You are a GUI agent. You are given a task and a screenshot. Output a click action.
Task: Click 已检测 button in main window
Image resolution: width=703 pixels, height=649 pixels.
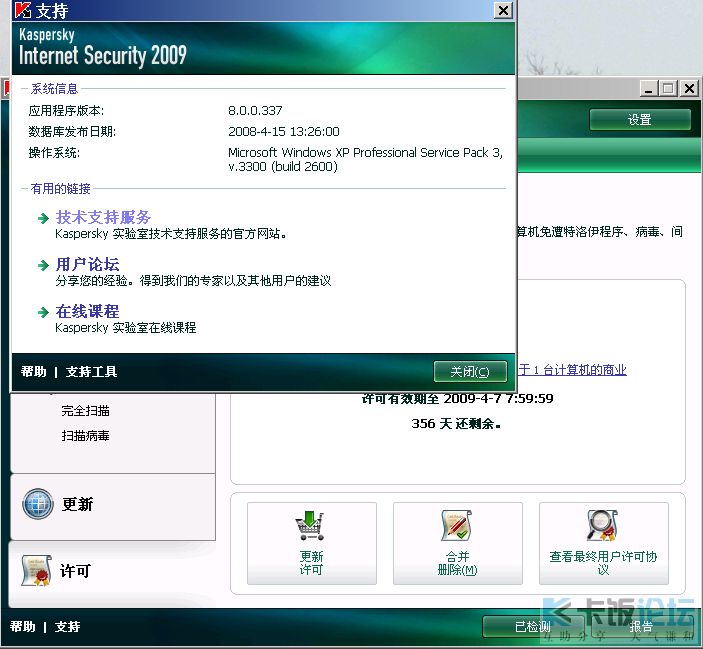[533, 627]
